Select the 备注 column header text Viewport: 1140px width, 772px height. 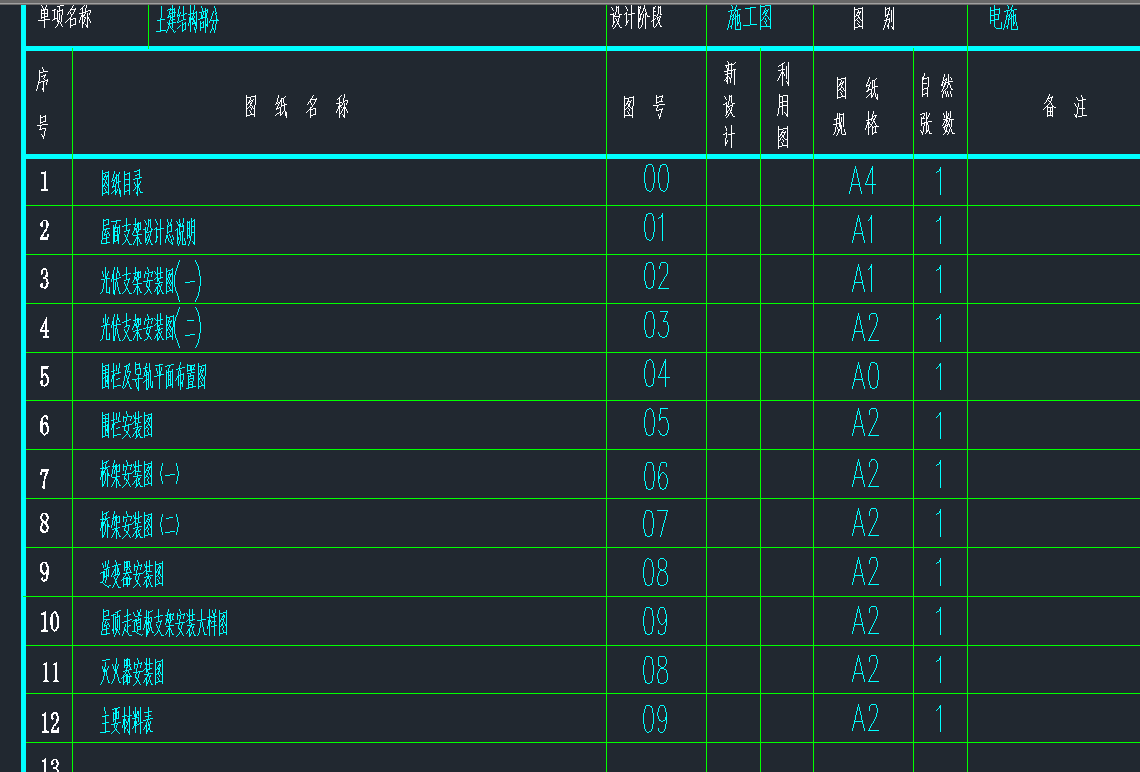[x=1064, y=108]
